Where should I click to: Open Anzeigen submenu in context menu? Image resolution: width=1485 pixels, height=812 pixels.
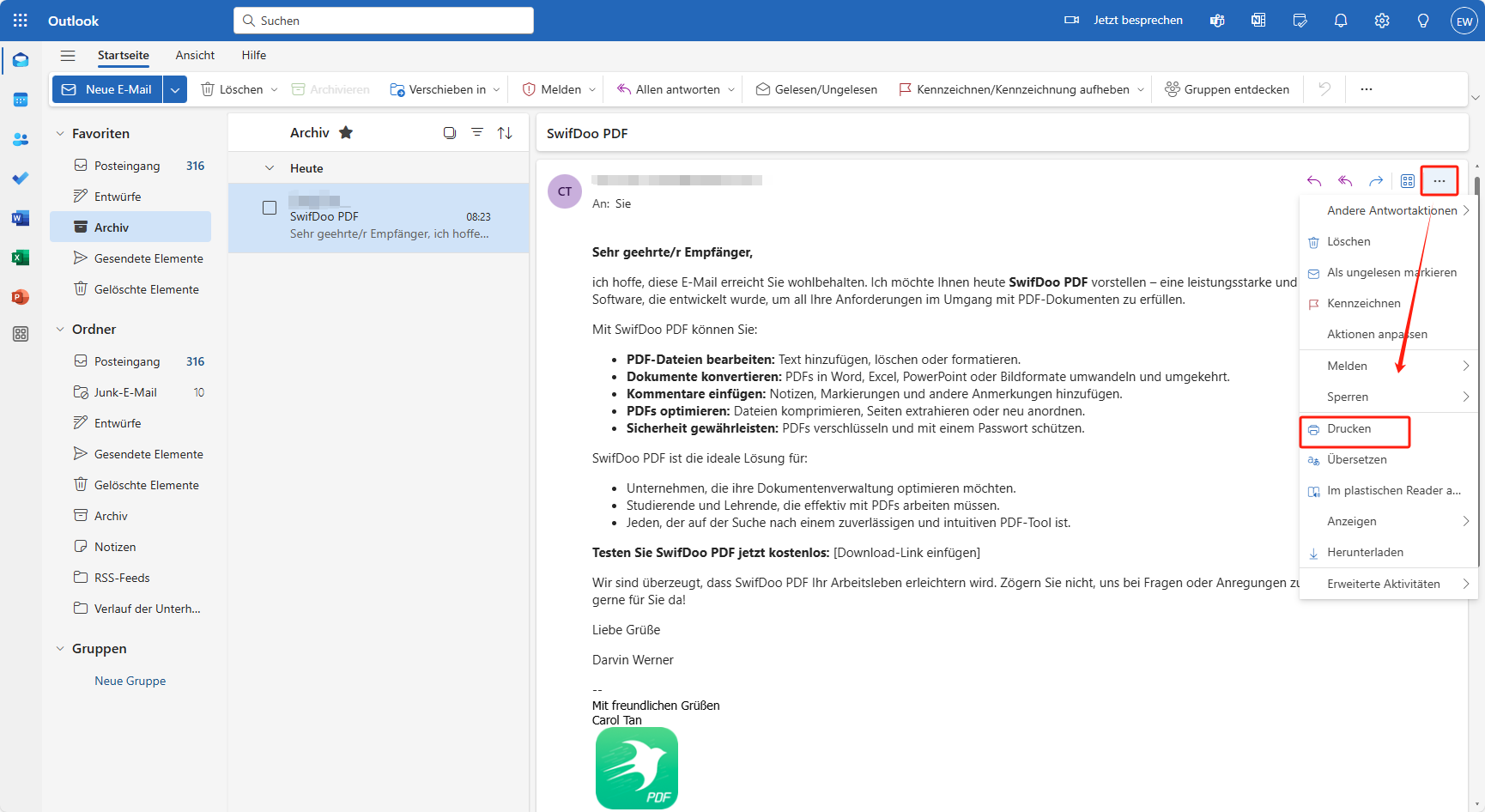click(x=1389, y=522)
